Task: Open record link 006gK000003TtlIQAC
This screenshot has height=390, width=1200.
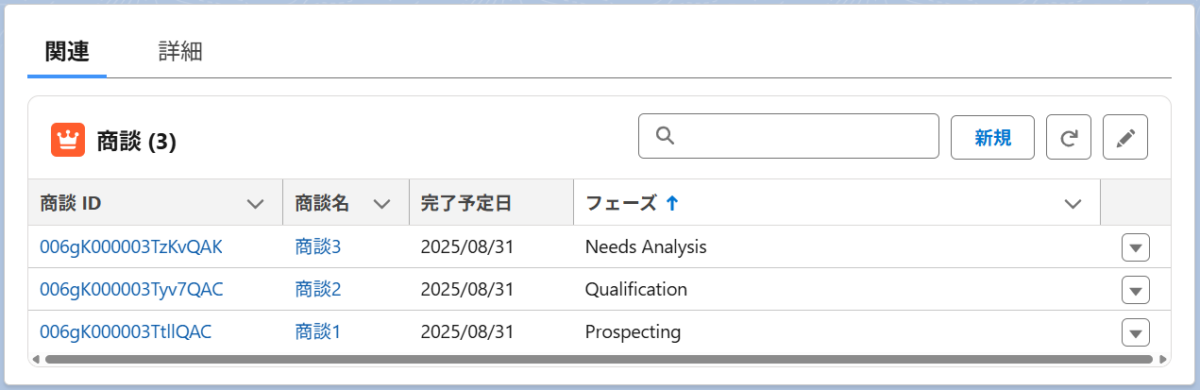Action: pyautogui.click(x=126, y=331)
